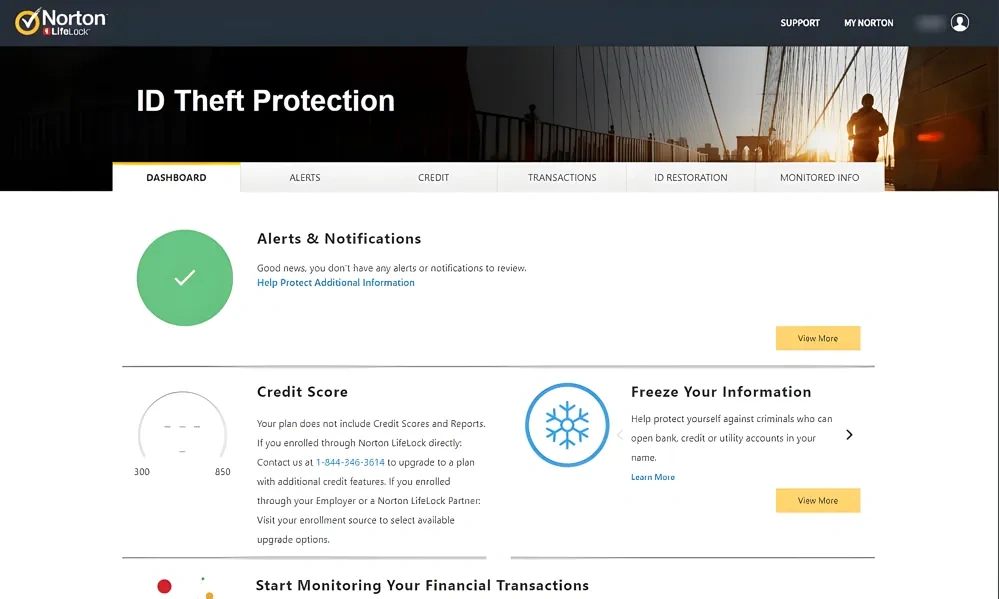The image size is (999, 599).
Task: Click the green checkmark alerts status icon
Action: [x=185, y=278]
